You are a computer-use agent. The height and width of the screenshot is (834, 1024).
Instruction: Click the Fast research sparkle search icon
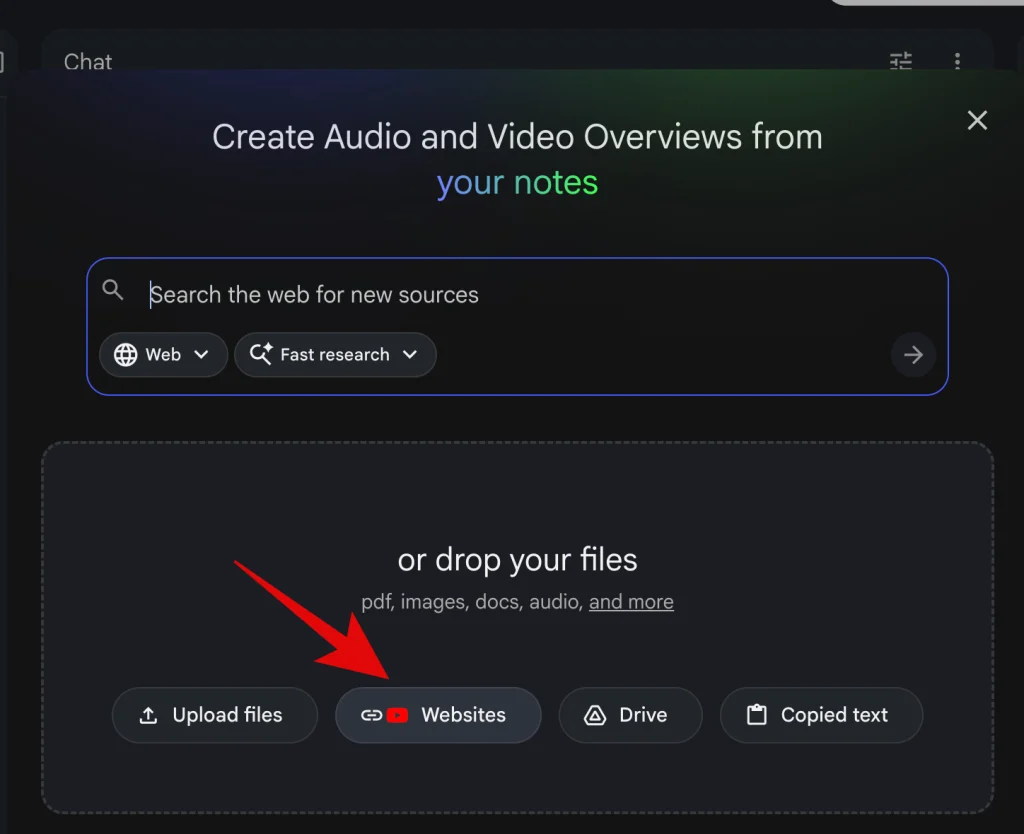click(261, 355)
